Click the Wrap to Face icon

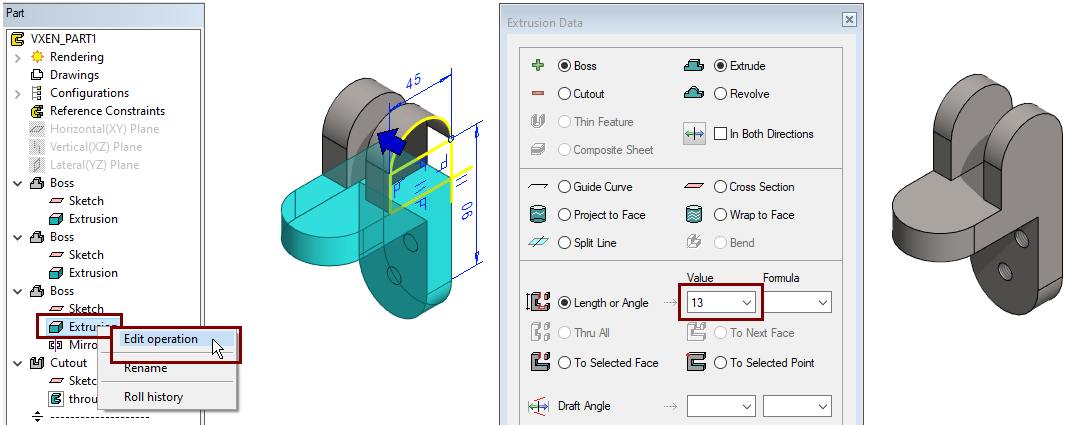coord(694,215)
